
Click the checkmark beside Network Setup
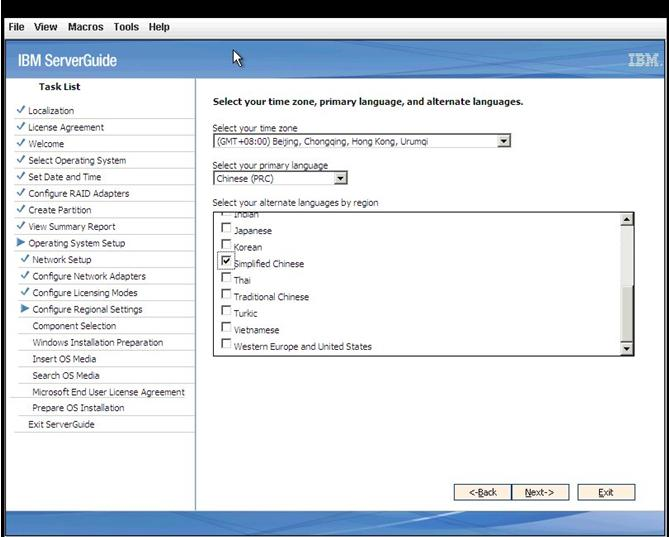25,258
